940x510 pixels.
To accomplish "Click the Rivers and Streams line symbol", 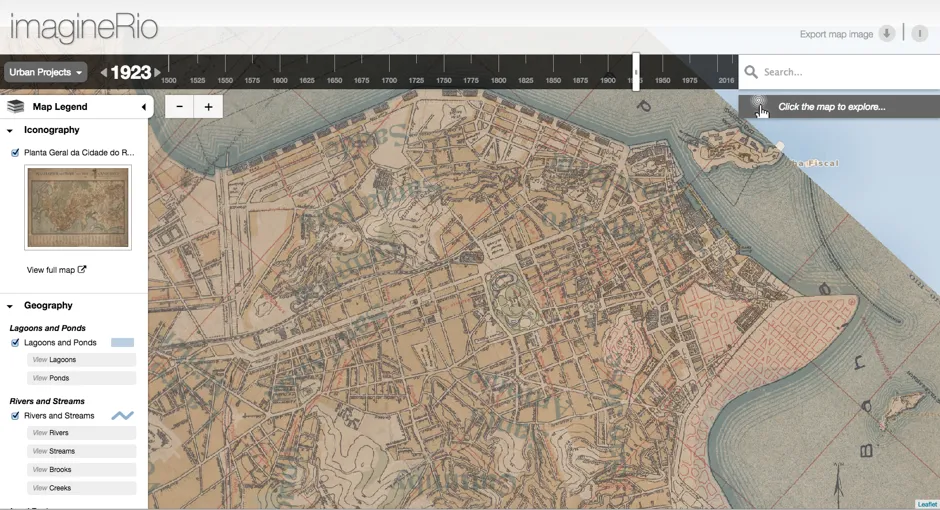I will [x=122, y=415].
